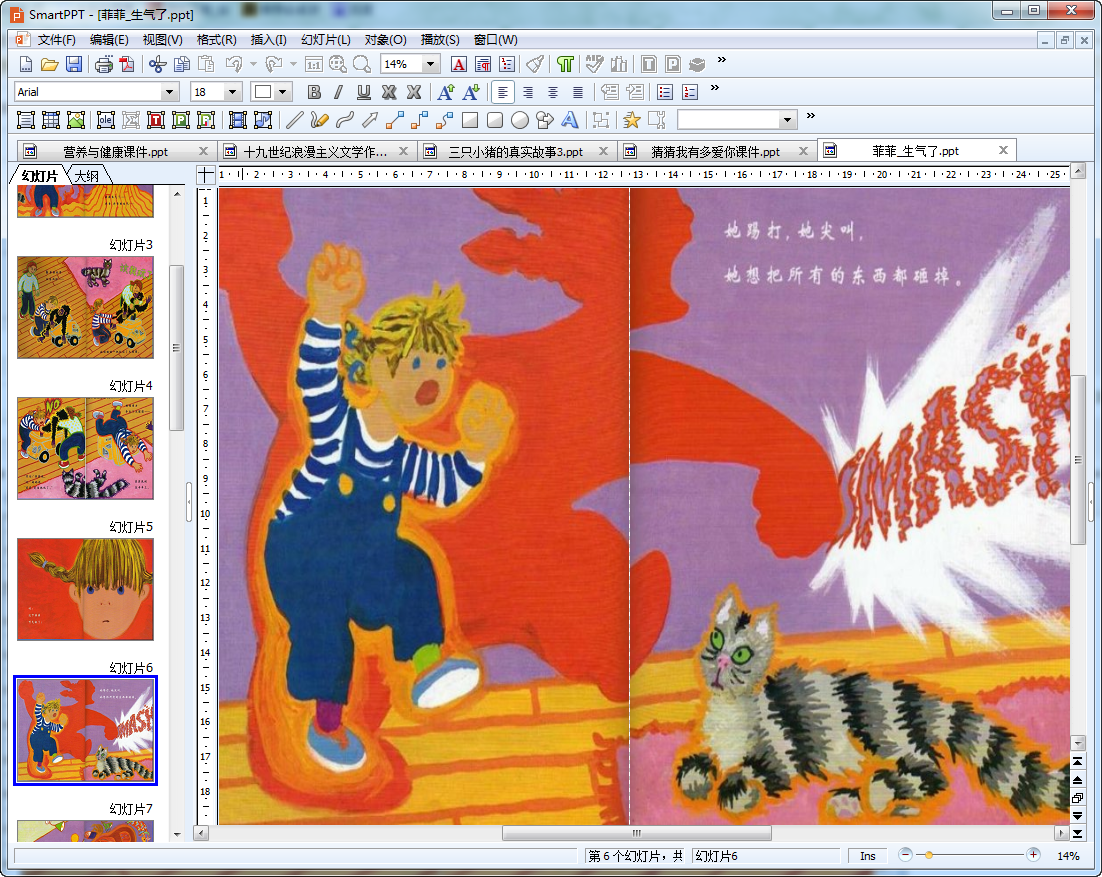Expand more formatting toolbar buttons chevron
The image size is (1102, 877).
pos(715,88)
